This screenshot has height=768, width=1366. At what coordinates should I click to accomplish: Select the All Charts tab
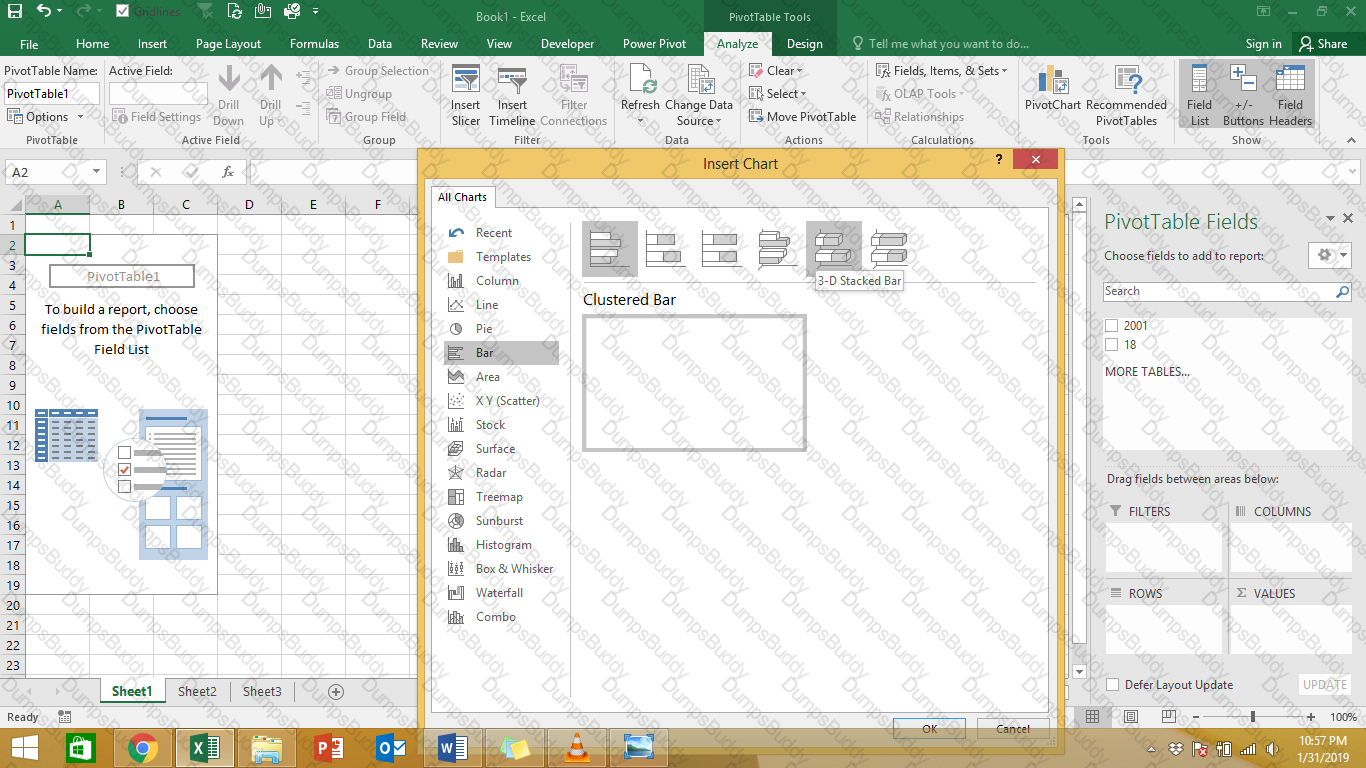click(x=462, y=197)
